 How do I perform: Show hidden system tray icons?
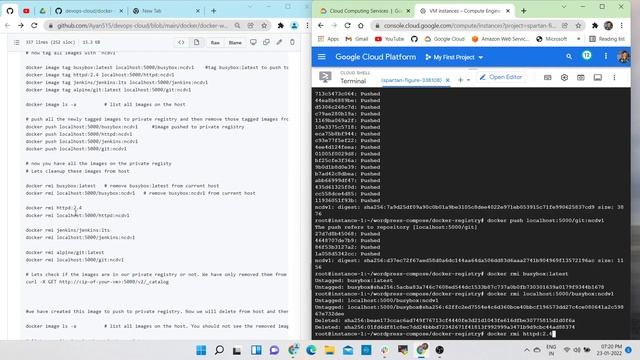pos(527,350)
